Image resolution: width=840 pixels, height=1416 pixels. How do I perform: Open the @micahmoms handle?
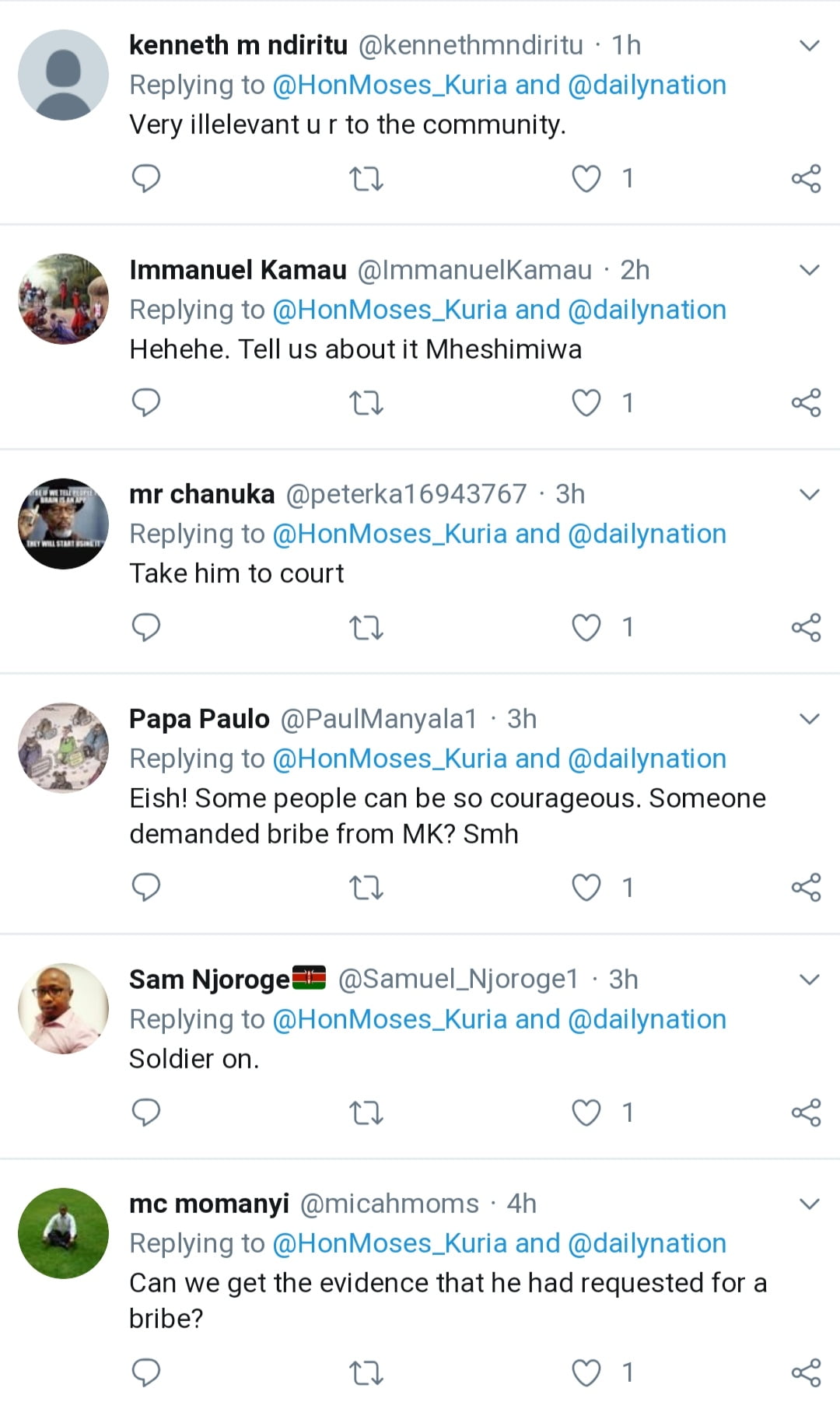coord(389,1204)
